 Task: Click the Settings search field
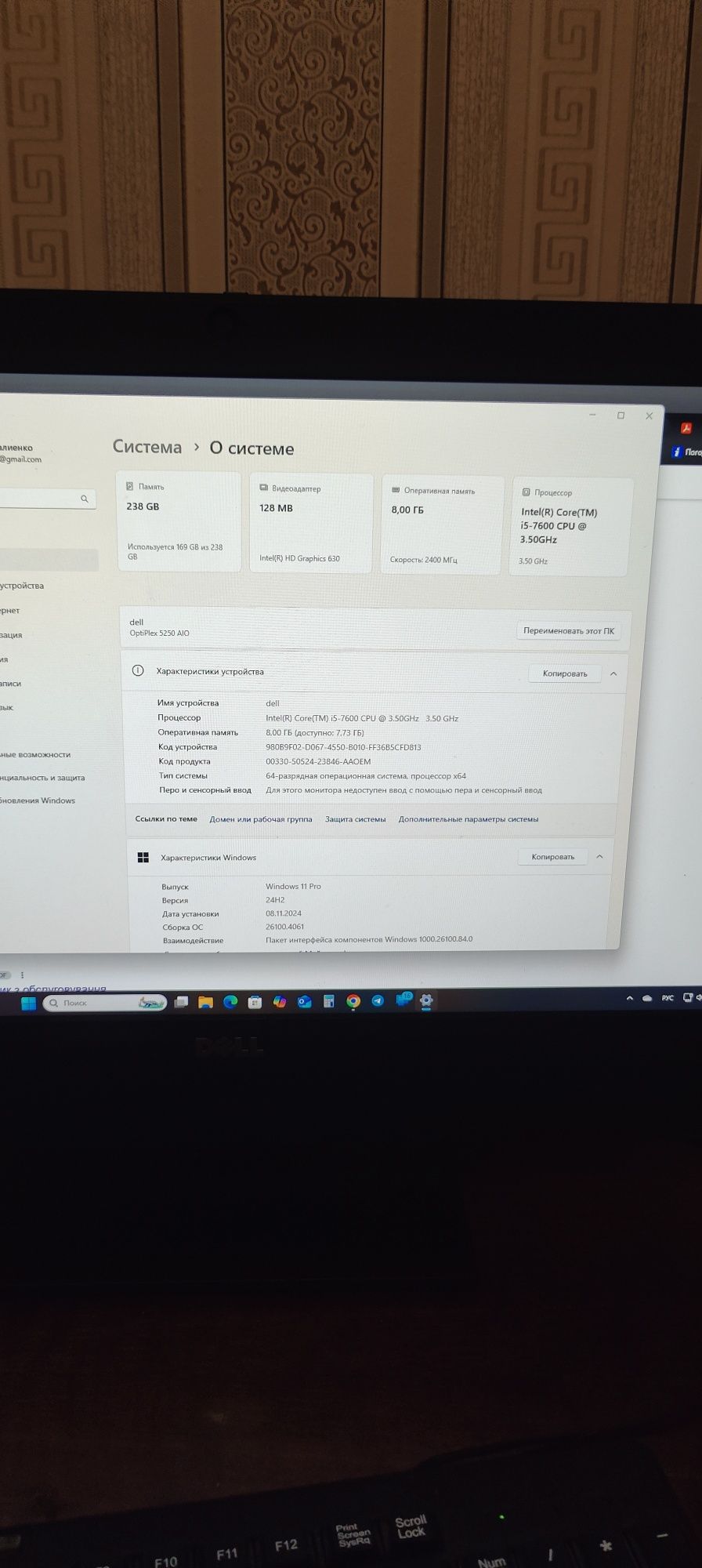click(47, 499)
